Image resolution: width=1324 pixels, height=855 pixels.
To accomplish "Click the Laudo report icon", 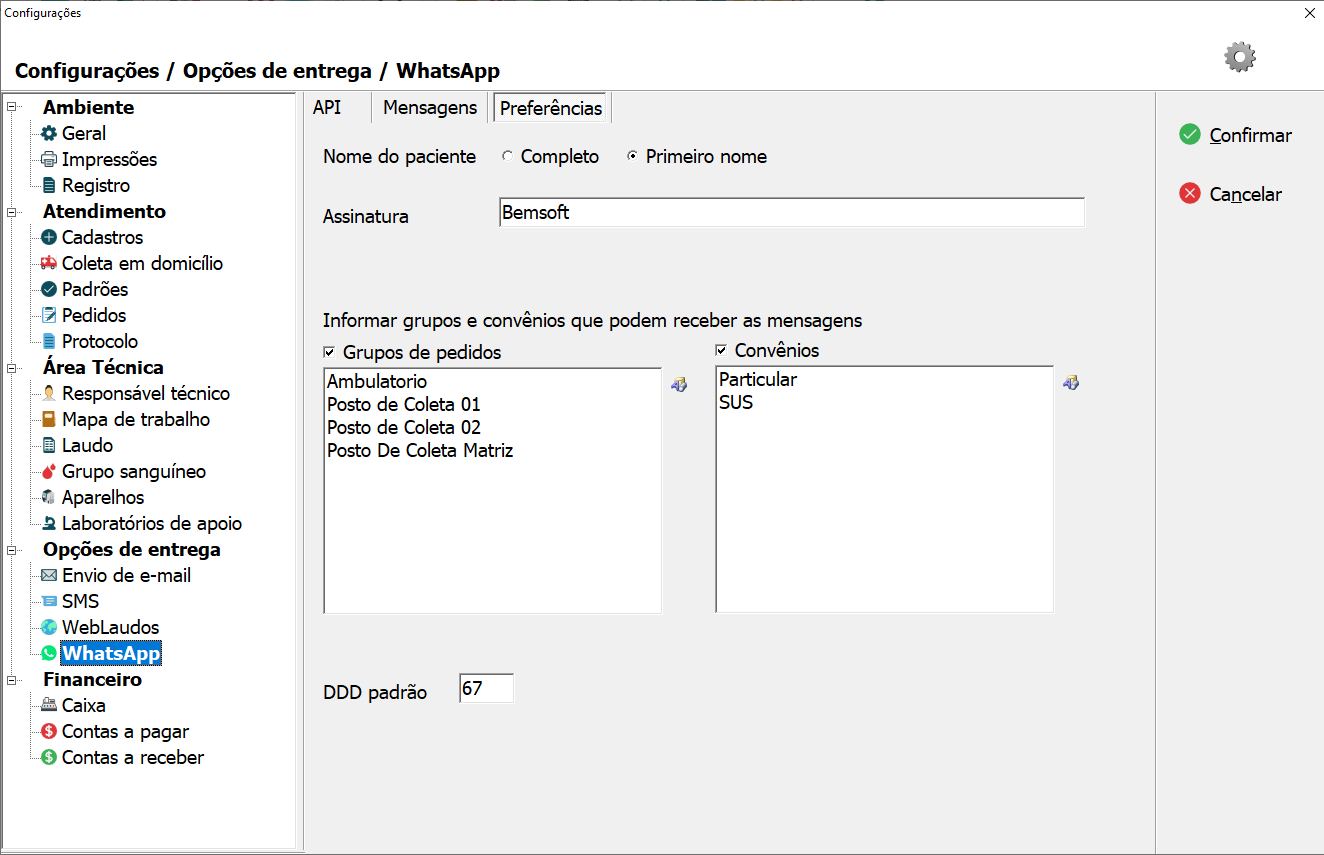I will pos(49,445).
